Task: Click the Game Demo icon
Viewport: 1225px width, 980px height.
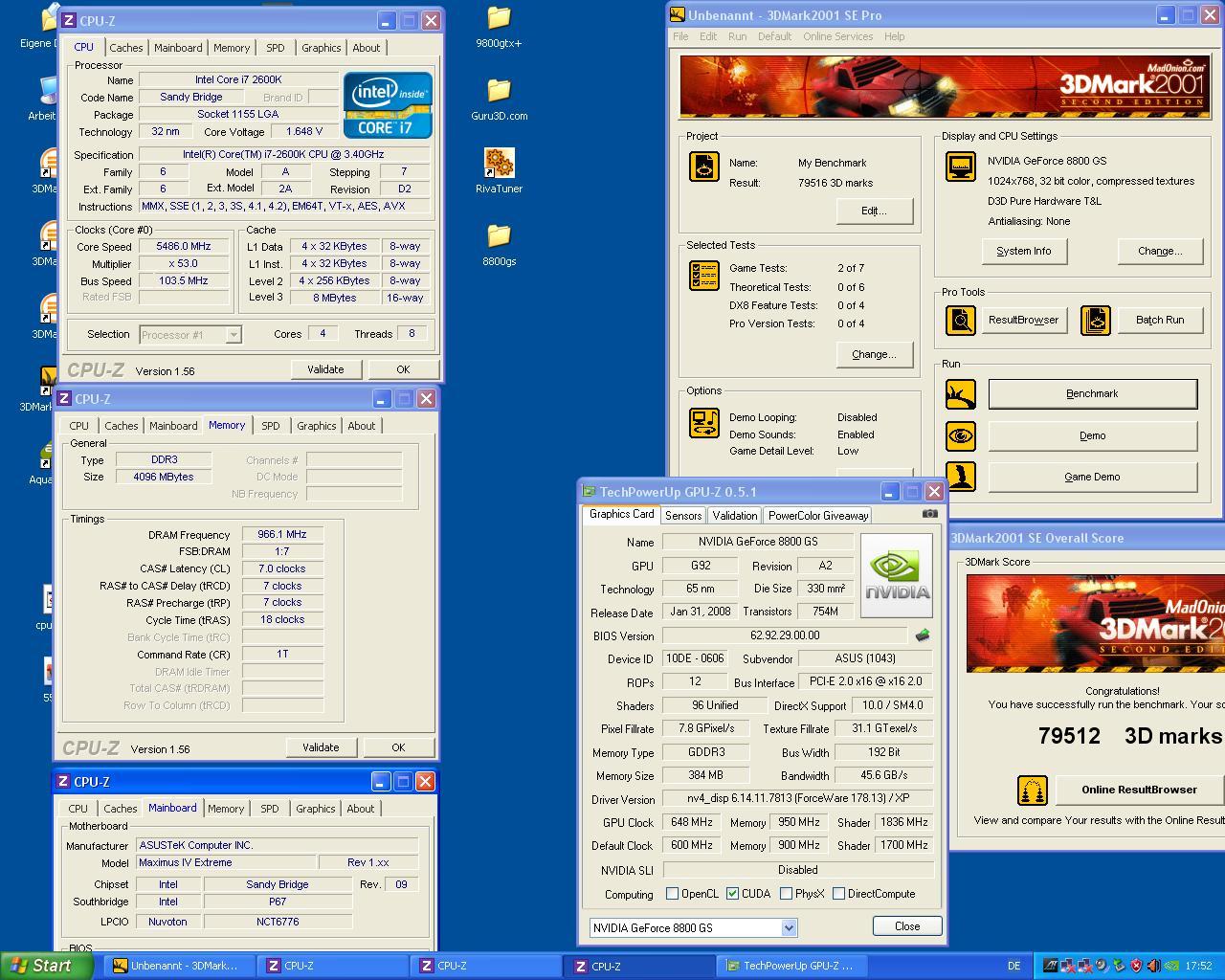Action: pos(960,477)
